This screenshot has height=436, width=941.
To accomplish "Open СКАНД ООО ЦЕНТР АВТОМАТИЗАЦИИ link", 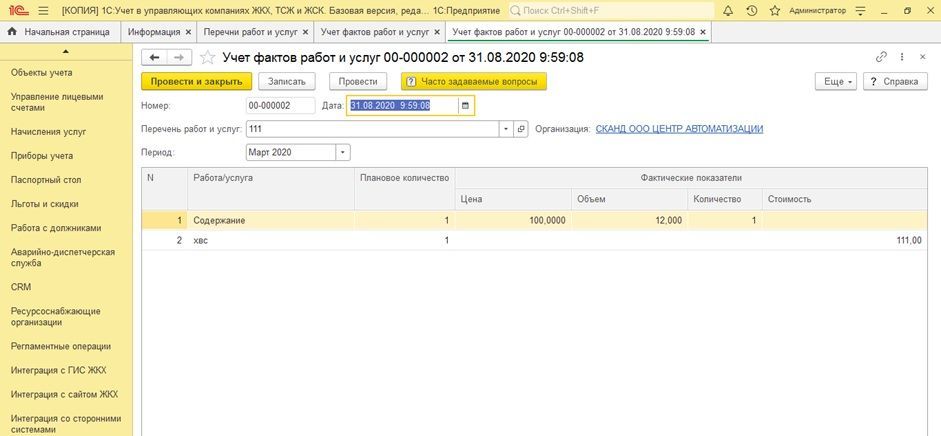I will 679,129.
